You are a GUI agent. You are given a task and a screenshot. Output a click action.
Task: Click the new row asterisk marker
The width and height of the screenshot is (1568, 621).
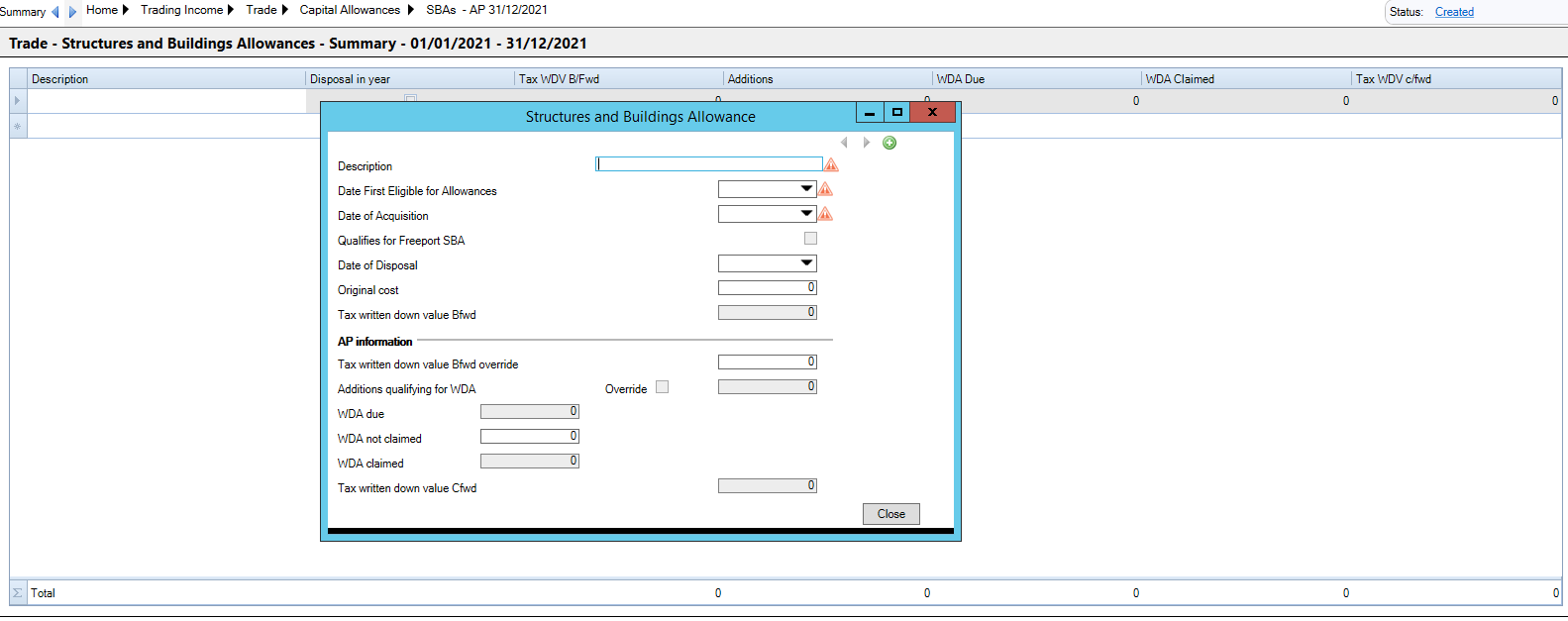pyautogui.click(x=17, y=126)
